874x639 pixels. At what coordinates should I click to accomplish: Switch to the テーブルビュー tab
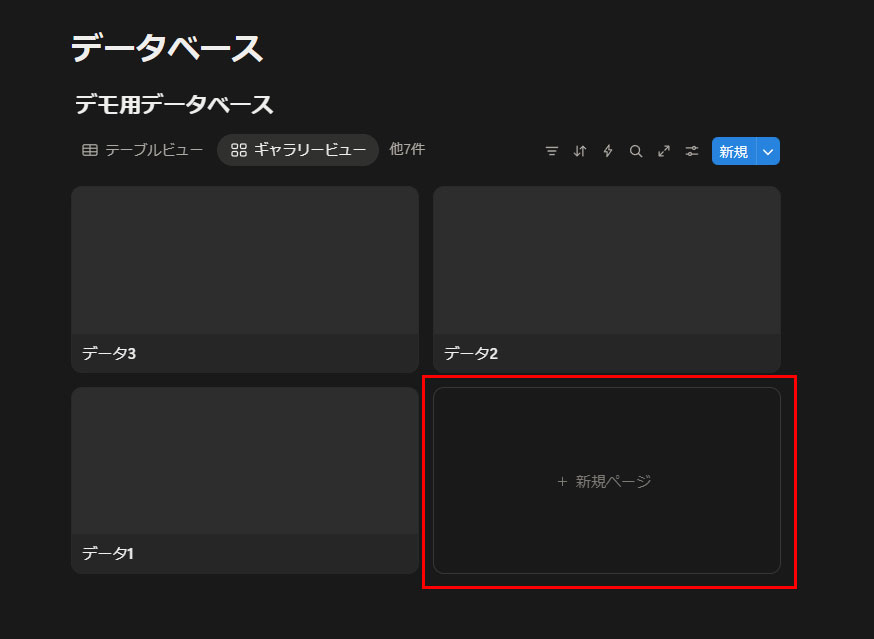click(153, 150)
